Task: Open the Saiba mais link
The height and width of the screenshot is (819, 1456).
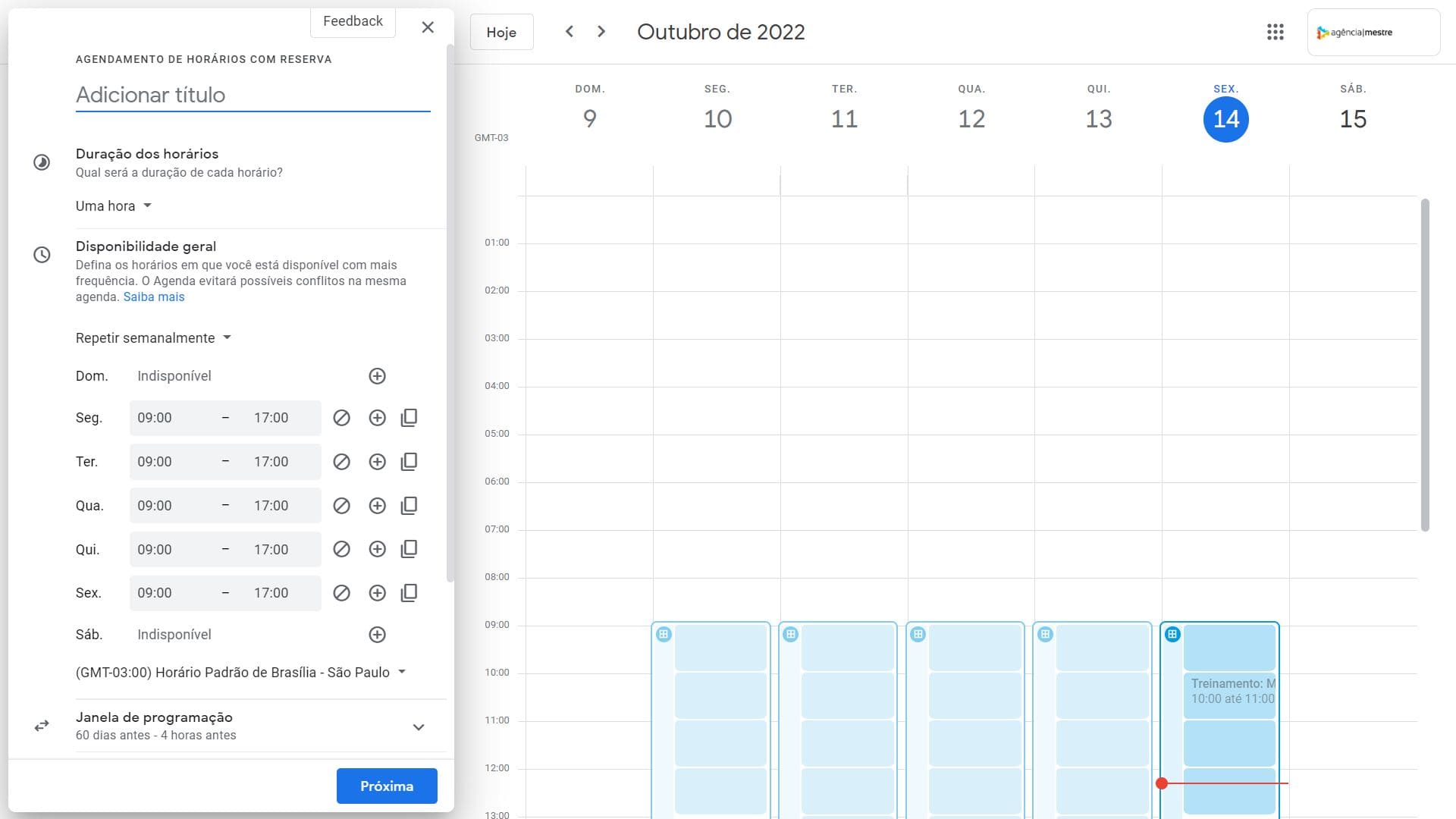Action: (x=154, y=297)
